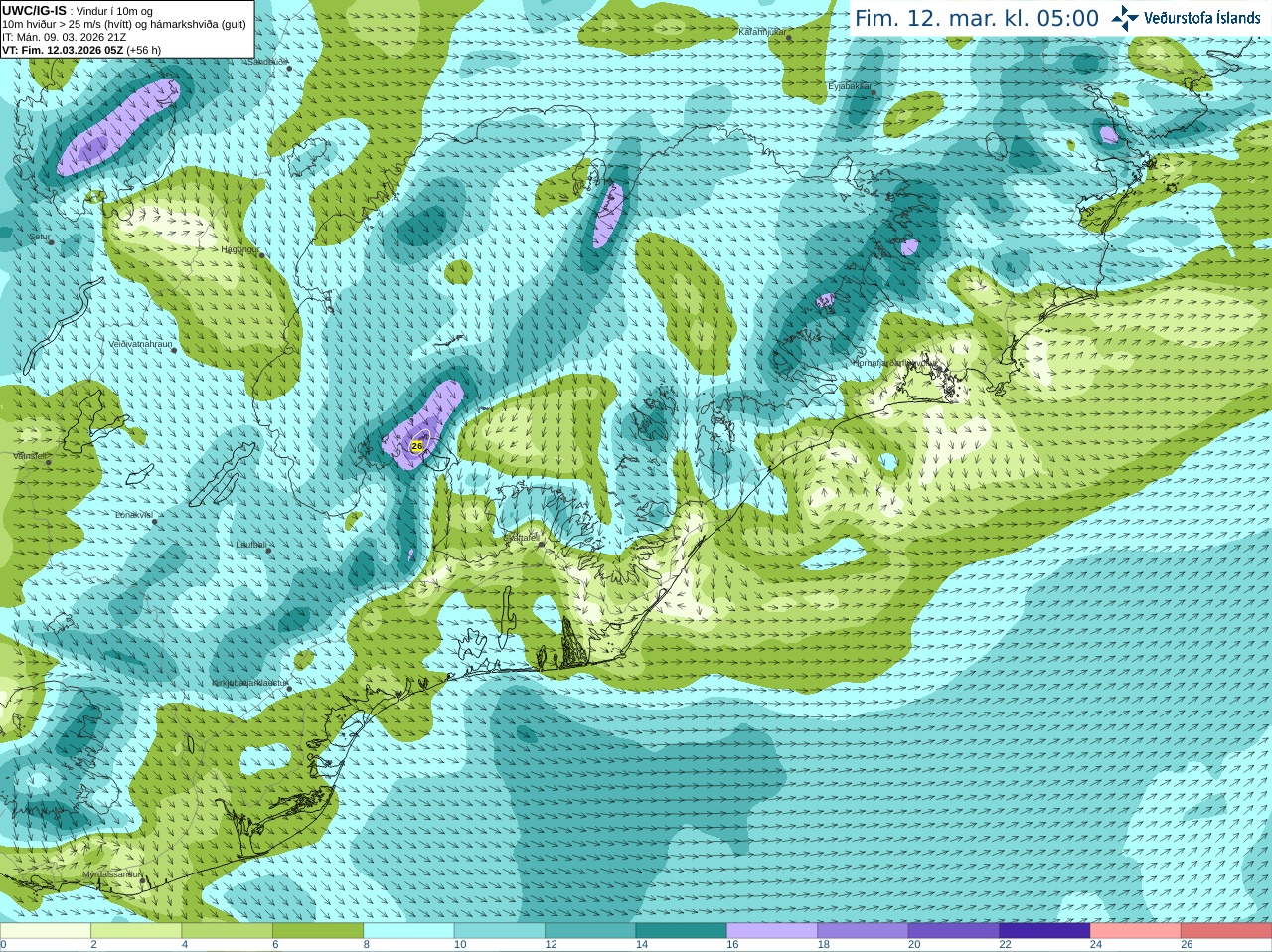Click the Kárahnjúkar station dot

click(790, 38)
